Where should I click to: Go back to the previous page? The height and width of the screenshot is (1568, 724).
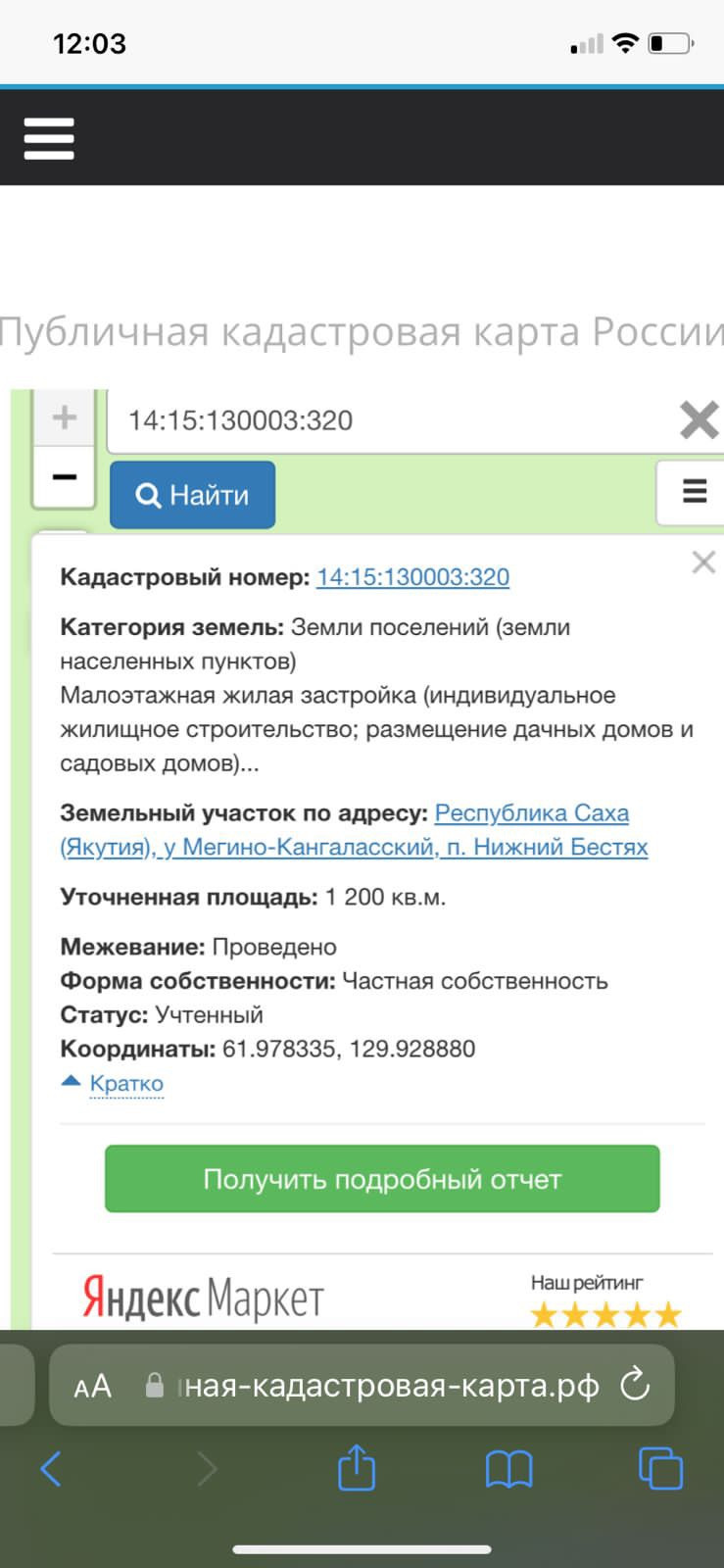coord(51,1468)
